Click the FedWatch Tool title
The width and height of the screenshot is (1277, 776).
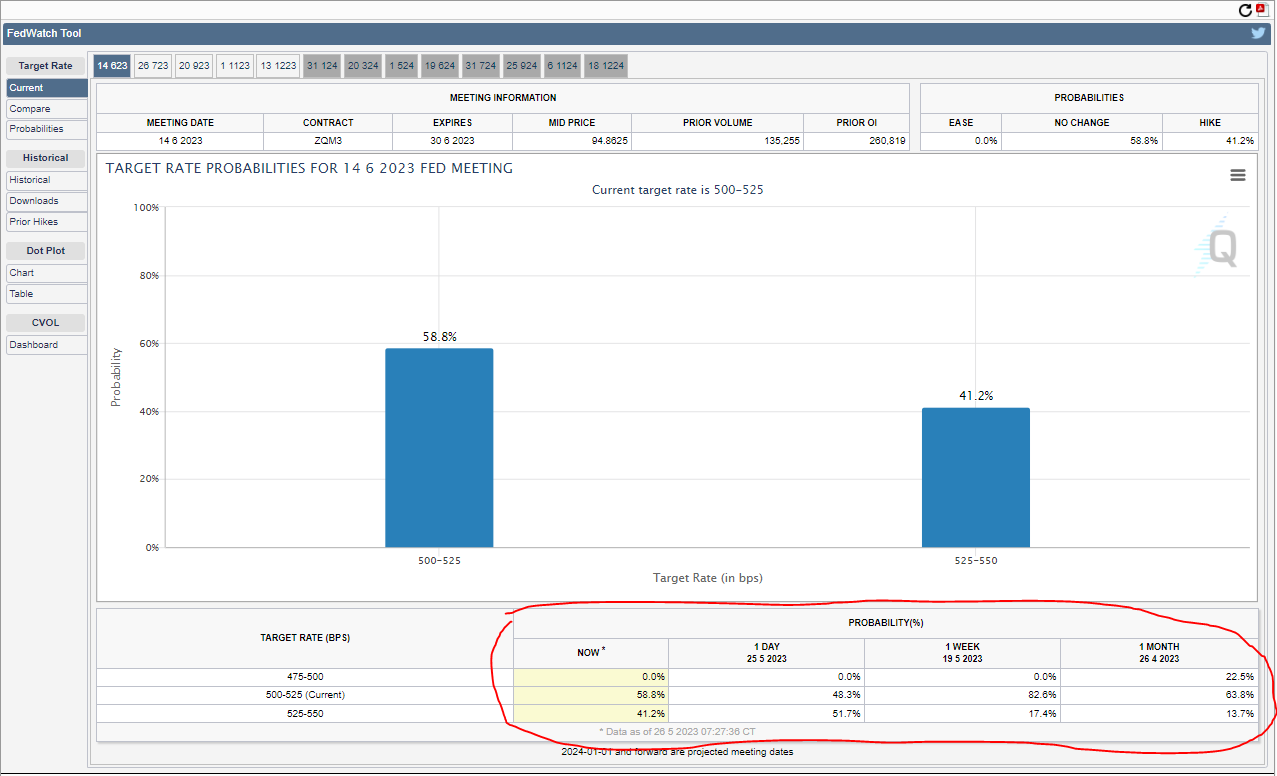click(x=44, y=33)
